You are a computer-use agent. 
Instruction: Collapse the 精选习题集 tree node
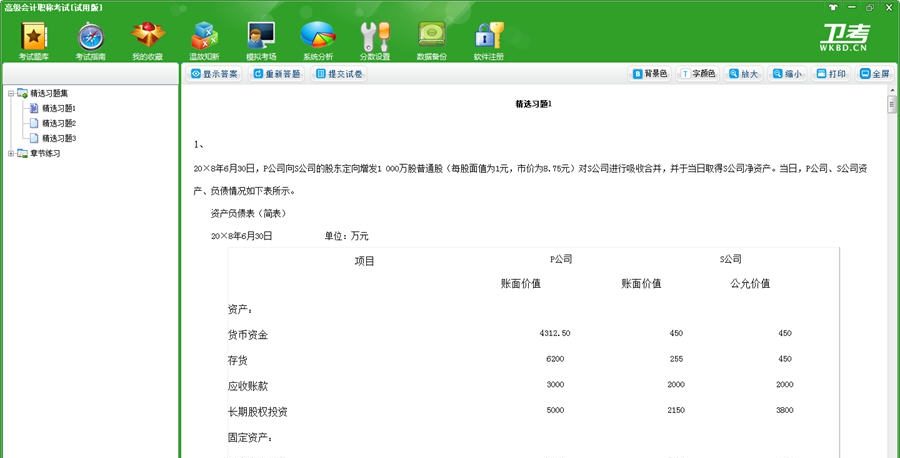[11, 93]
